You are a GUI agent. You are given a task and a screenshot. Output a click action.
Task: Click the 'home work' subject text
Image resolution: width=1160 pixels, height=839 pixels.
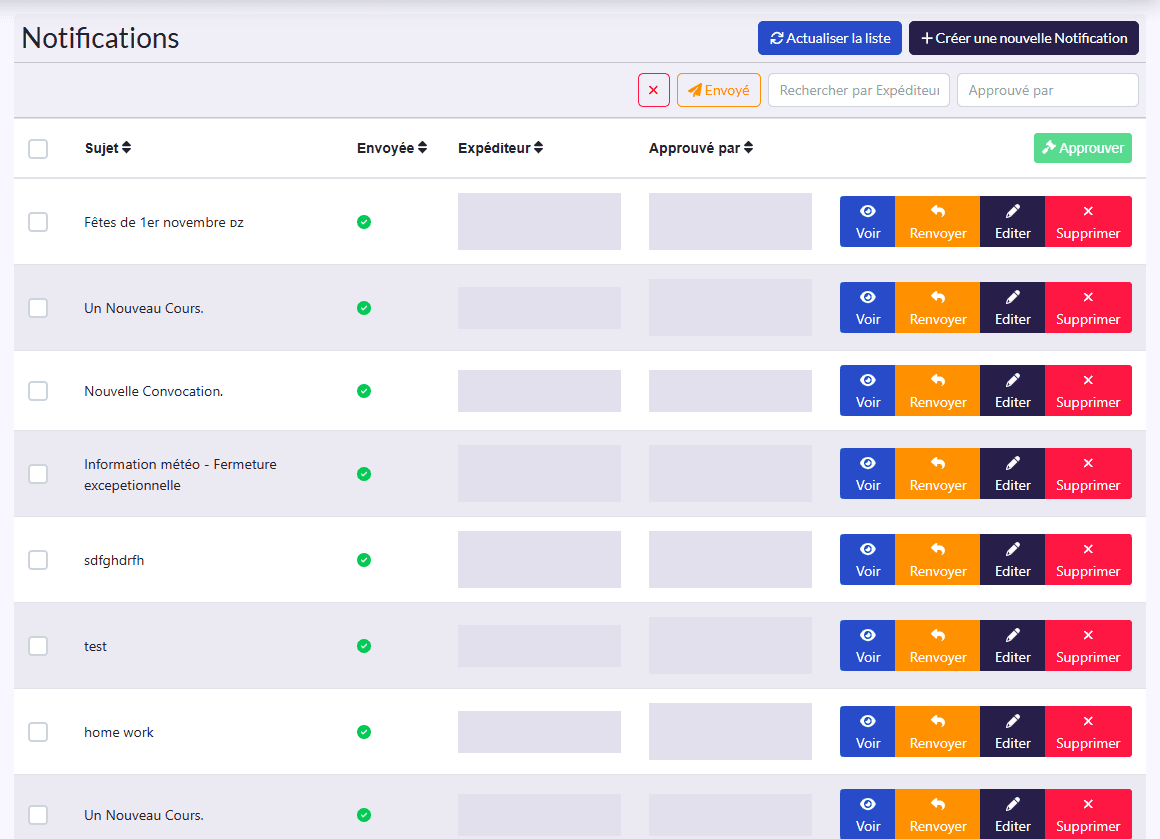[x=118, y=732]
